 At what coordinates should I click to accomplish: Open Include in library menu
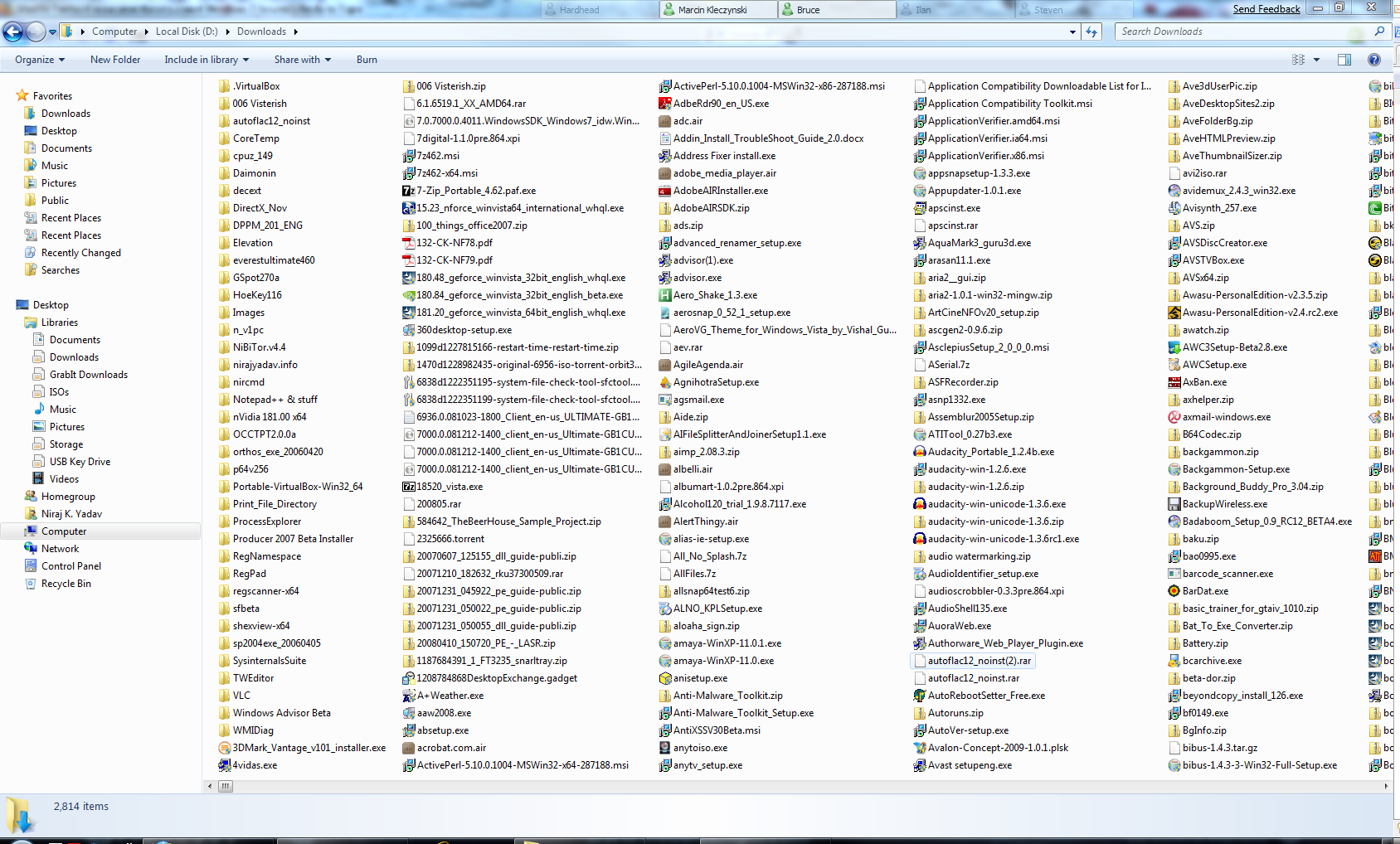coord(207,60)
